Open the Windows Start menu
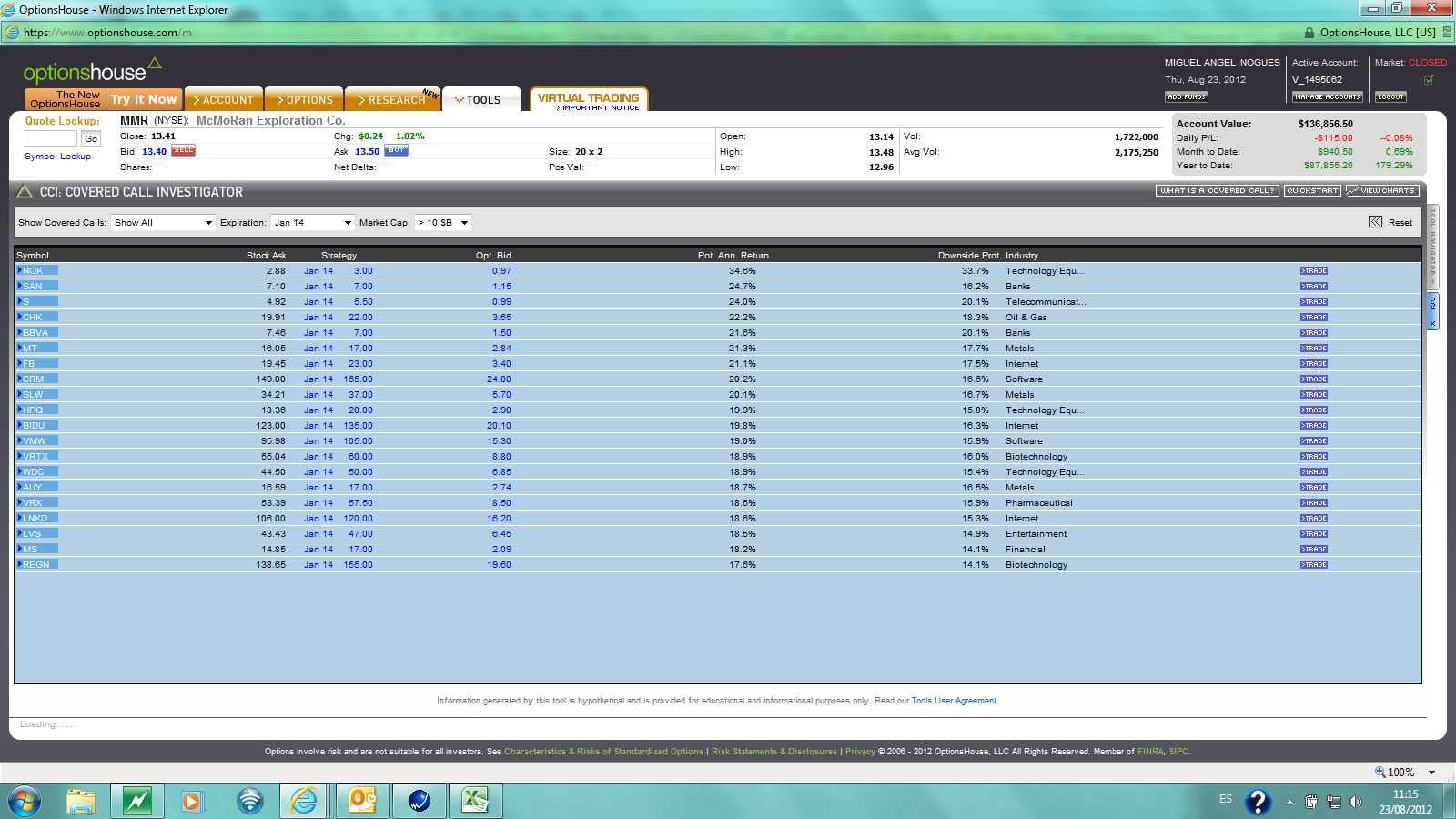The height and width of the screenshot is (819, 1456). coord(25,801)
